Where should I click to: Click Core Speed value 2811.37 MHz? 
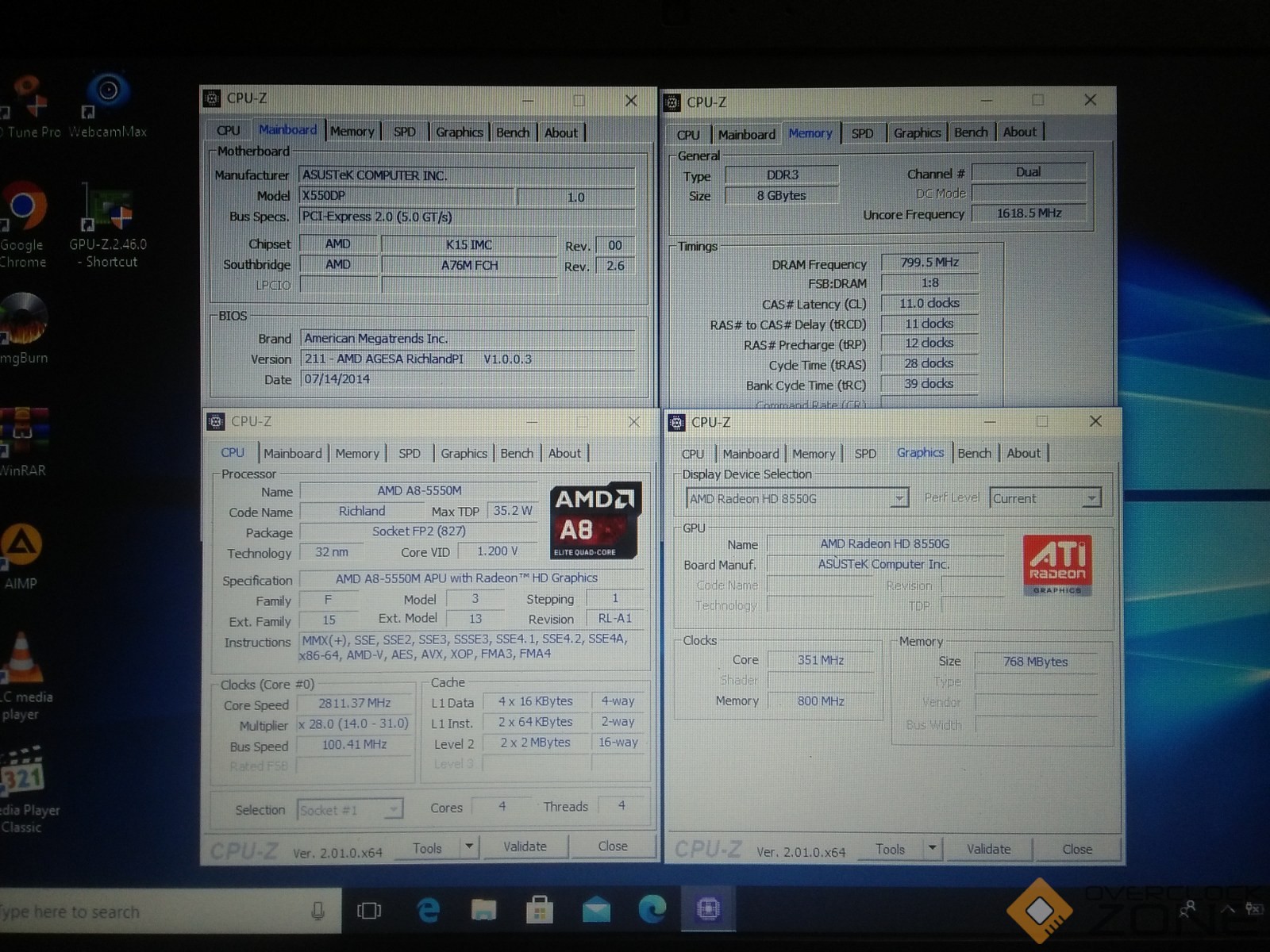pyautogui.click(x=355, y=704)
